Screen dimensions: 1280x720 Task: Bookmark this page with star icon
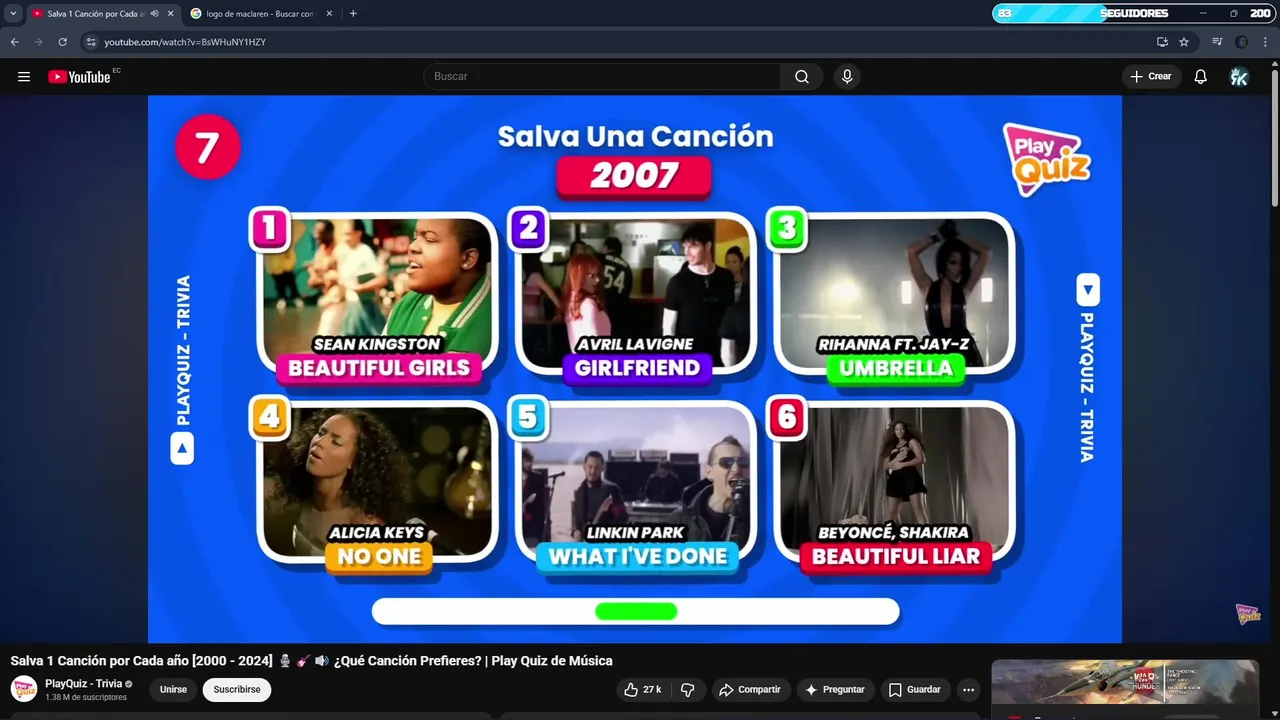[x=1184, y=42]
